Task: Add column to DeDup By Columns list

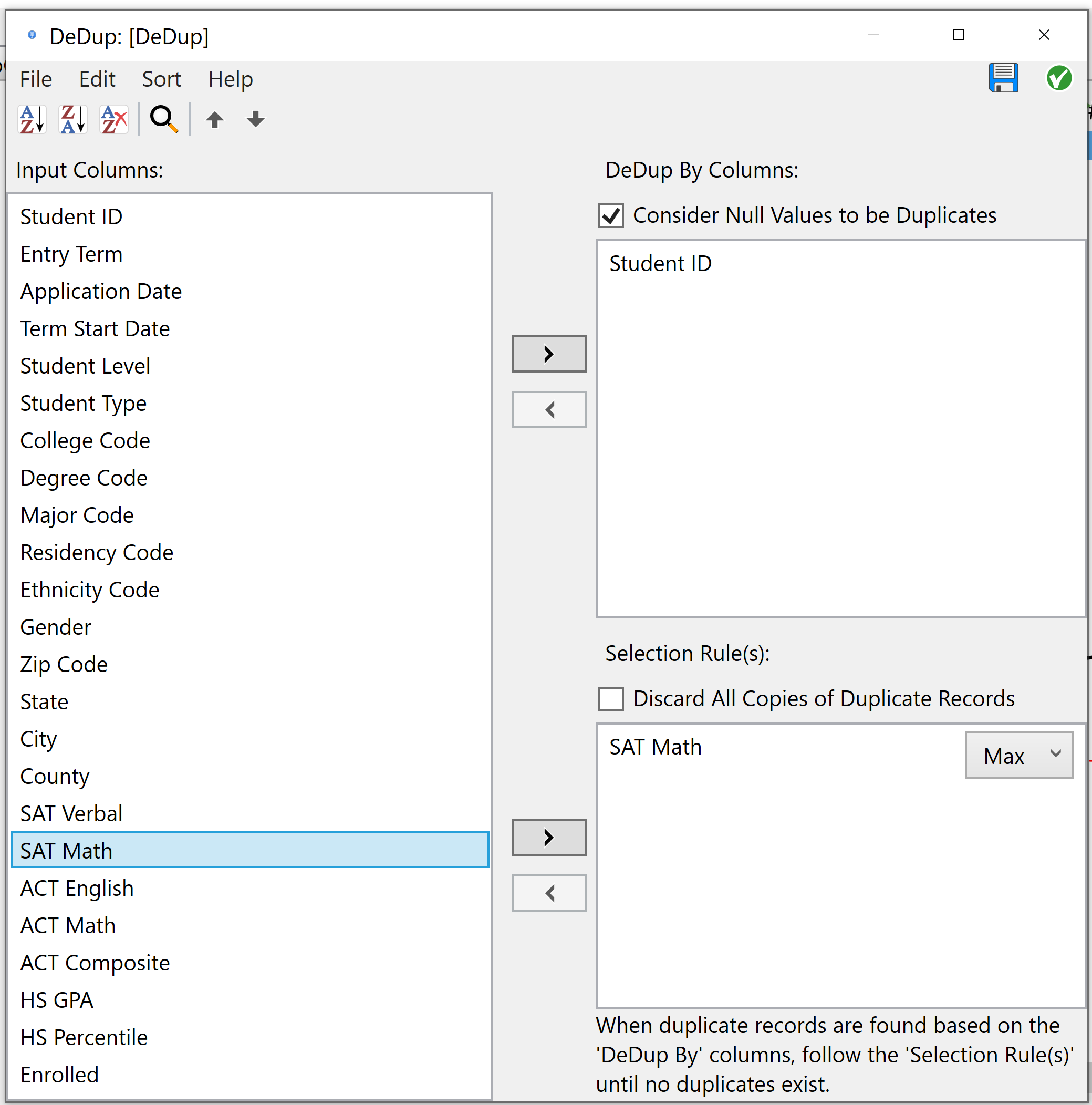Action: [x=549, y=354]
